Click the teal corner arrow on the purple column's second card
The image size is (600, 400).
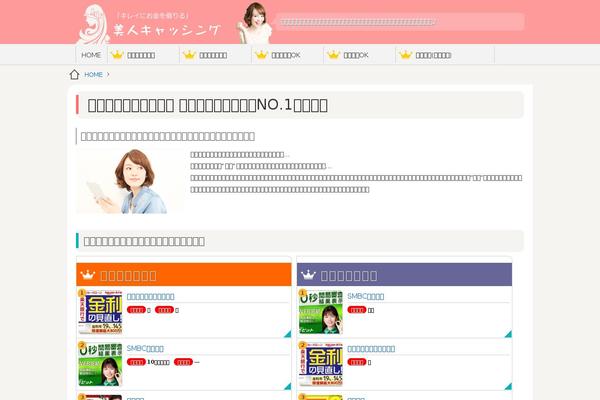[x=508, y=386]
